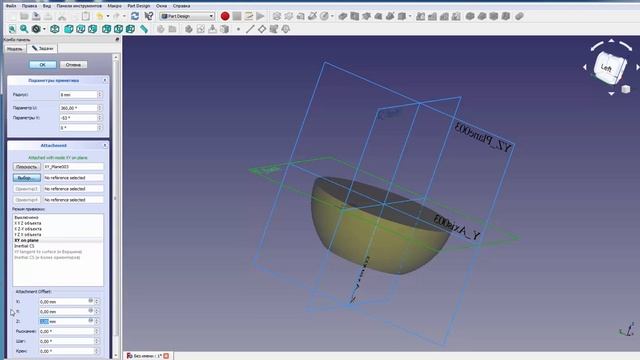Click the Attachment Offset X stepper
The width and height of the screenshot is (640, 360).
[x=97, y=301]
